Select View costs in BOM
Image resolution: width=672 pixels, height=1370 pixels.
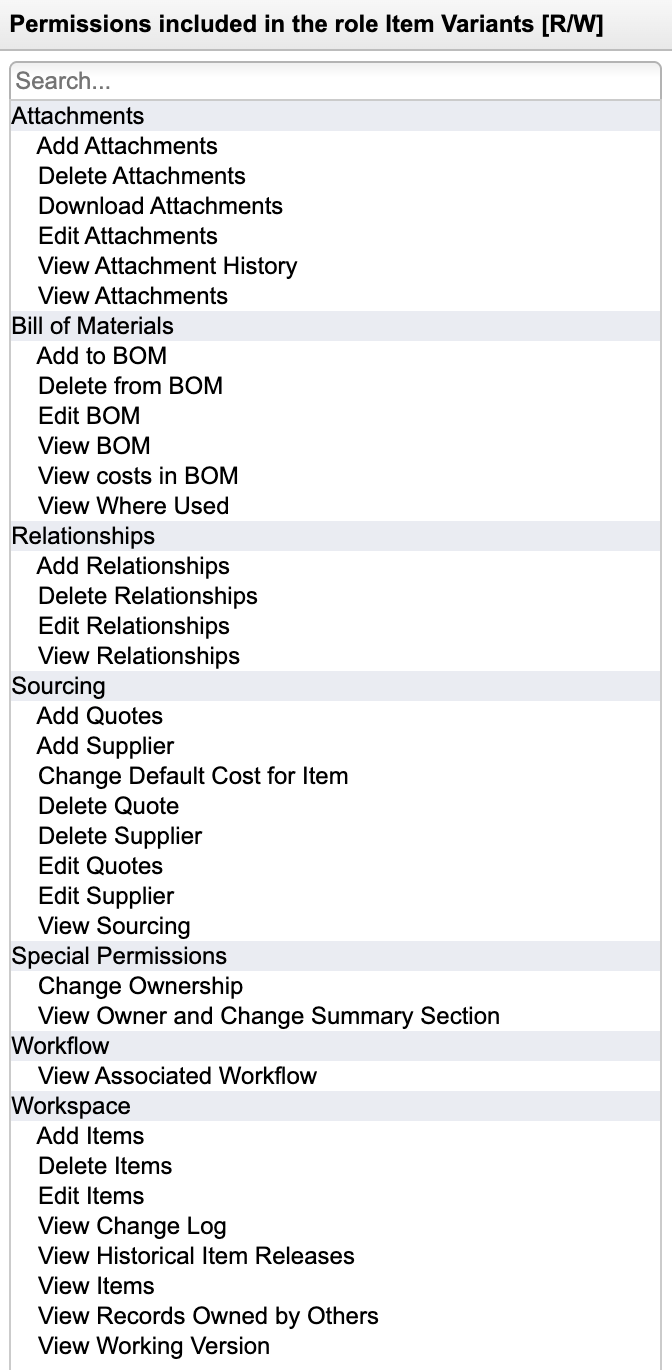point(138,476)
